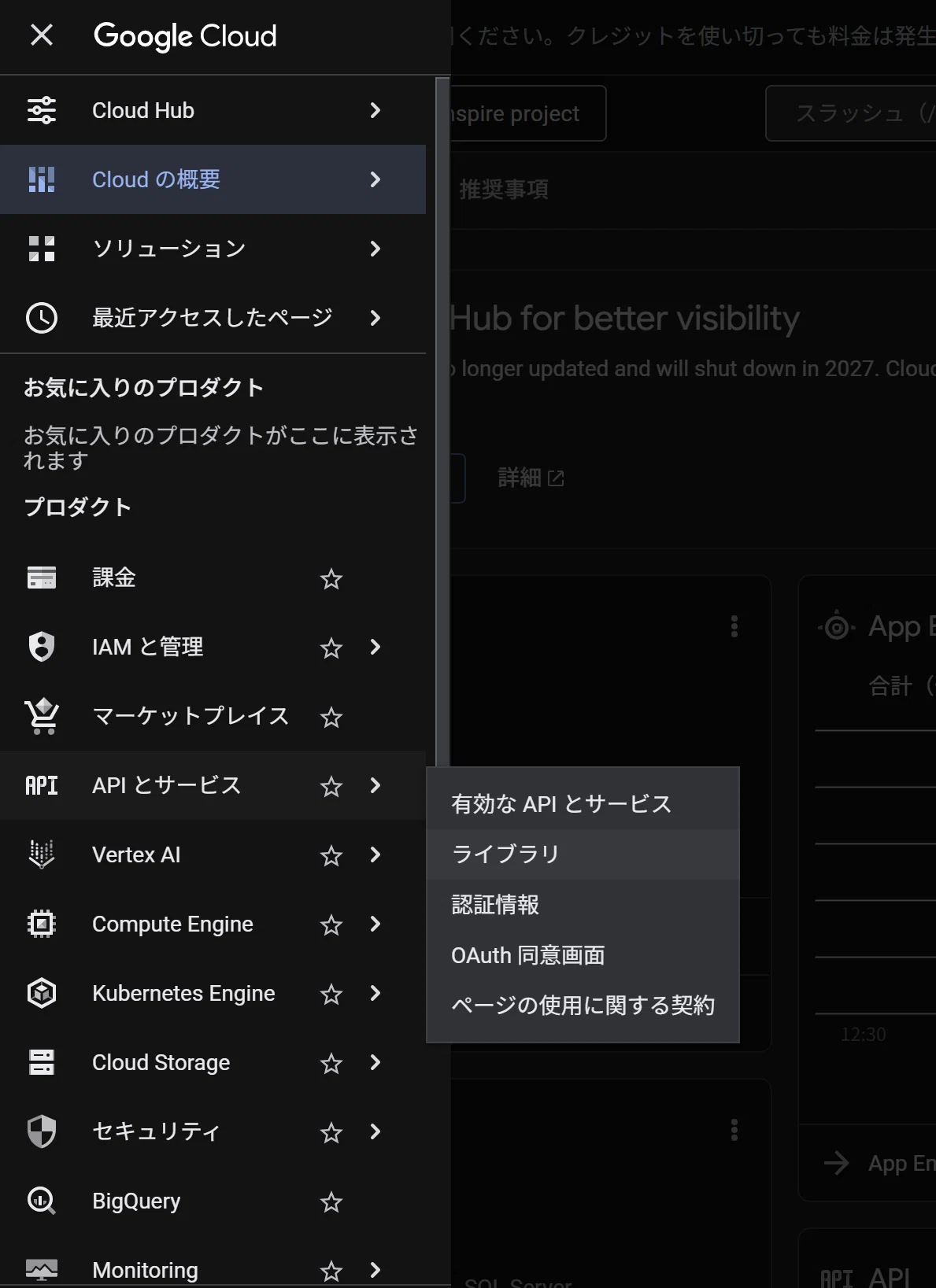Click the project selector button
Screen dimensions: 936x1288
coord(528,113)
